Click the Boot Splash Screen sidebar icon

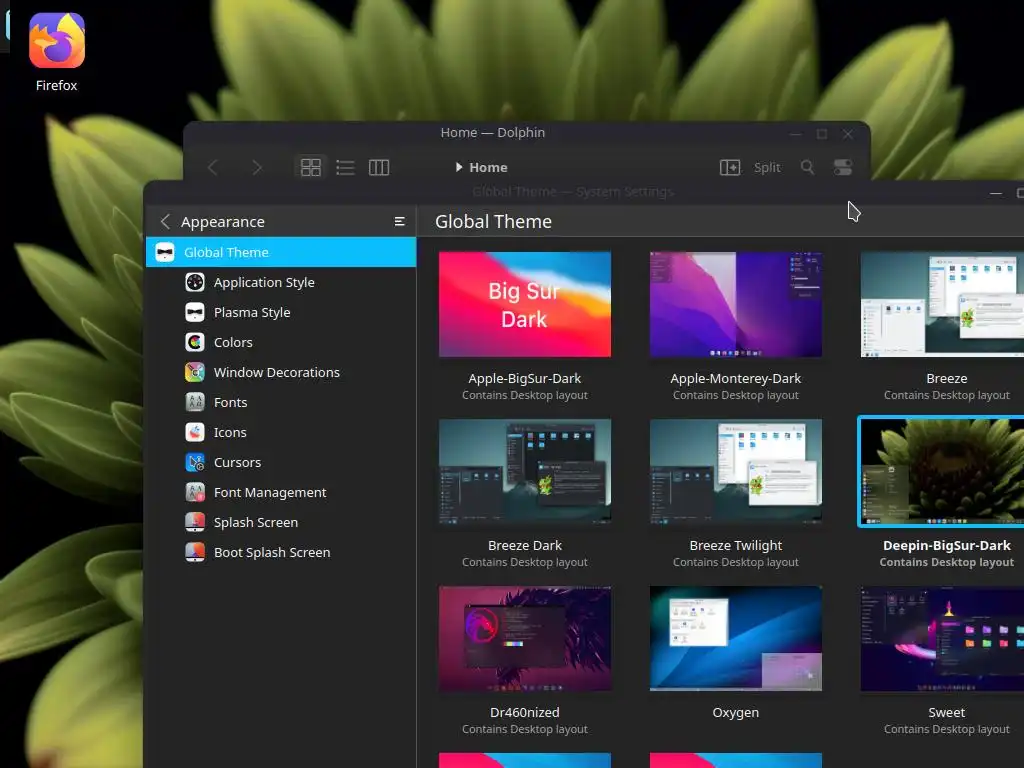tap(195, 552)
